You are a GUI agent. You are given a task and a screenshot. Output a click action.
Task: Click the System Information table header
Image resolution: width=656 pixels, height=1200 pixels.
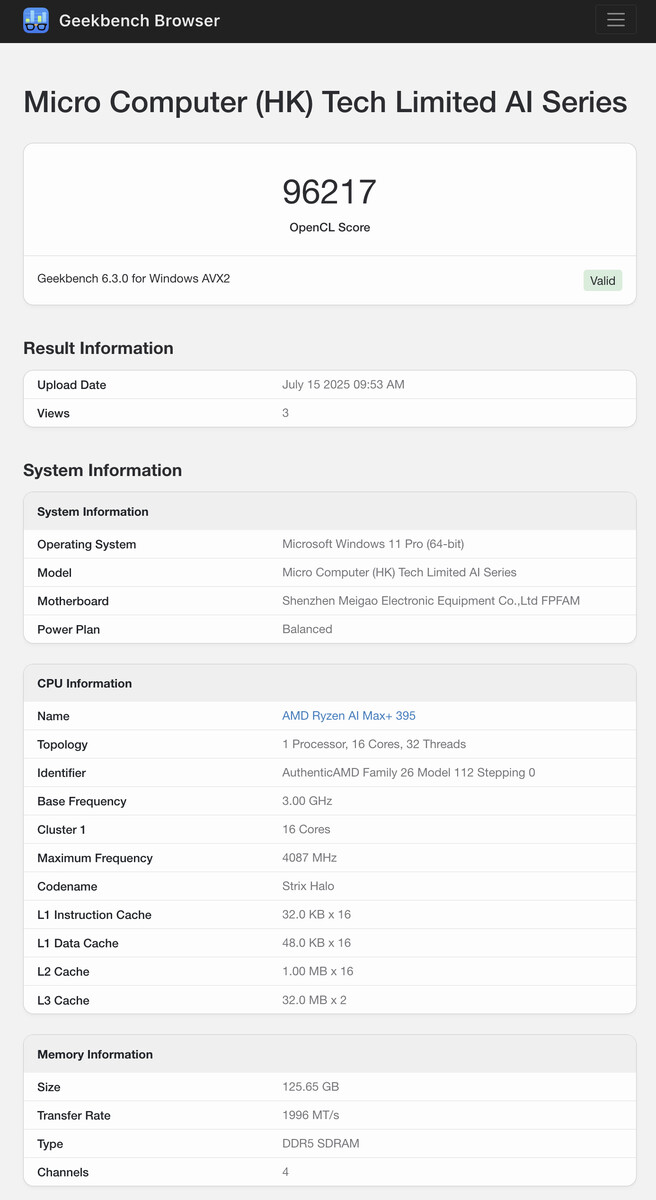click(x=330, y=511)
